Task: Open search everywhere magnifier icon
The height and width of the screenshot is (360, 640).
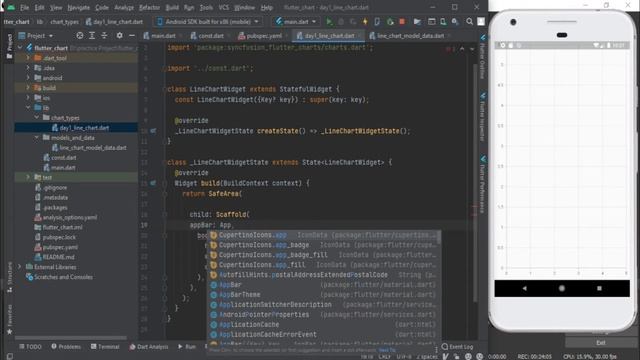Action: (x=470, y=22)
